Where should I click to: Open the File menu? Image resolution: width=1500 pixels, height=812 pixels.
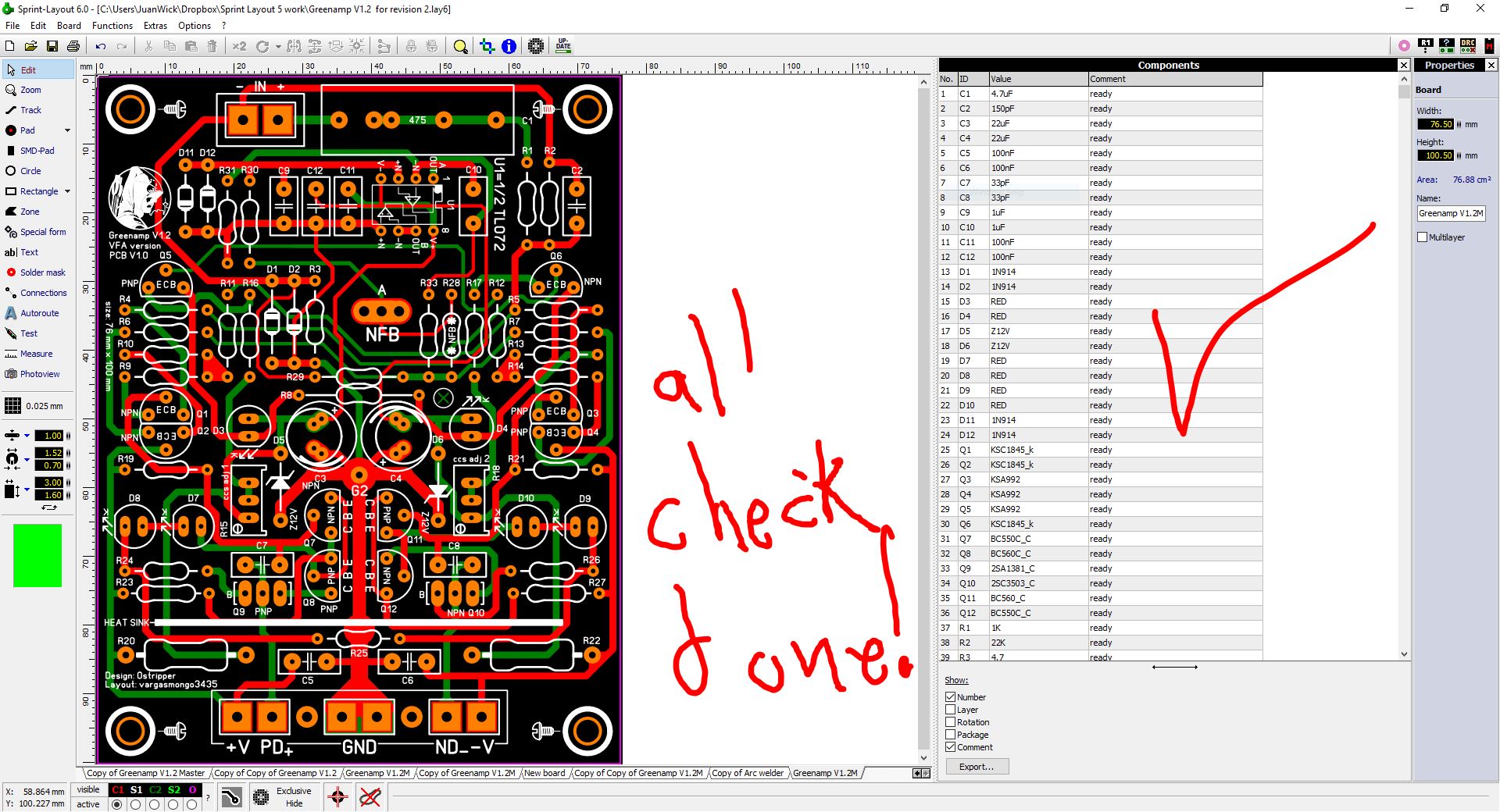click(12, 26)
